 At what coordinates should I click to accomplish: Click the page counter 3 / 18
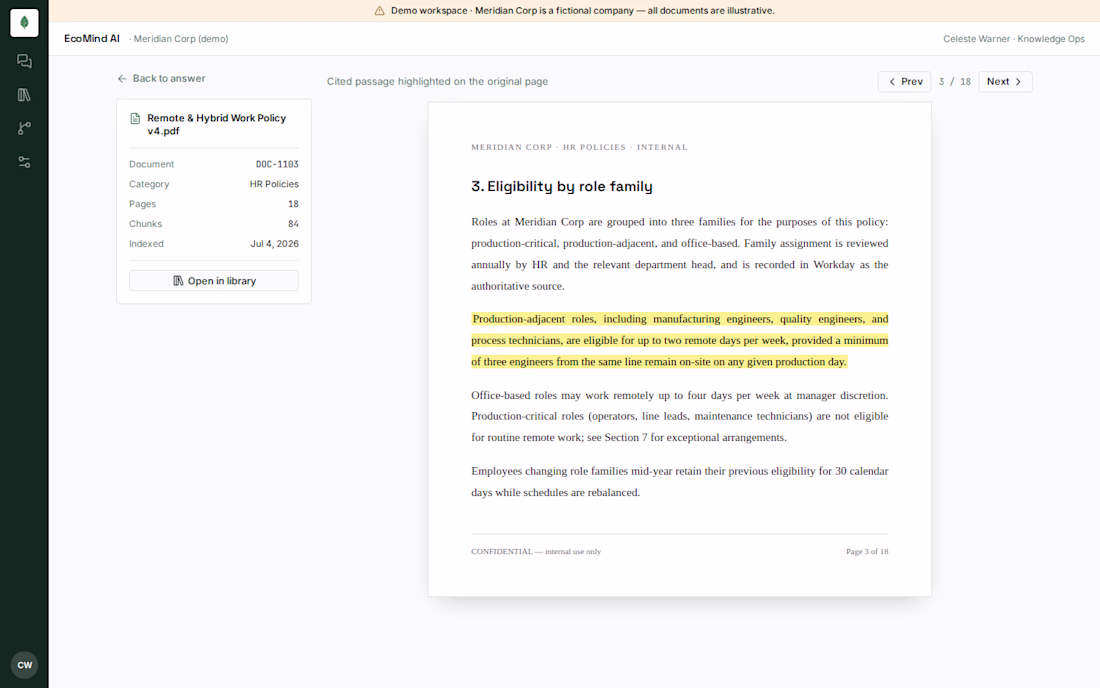tap(955, 81)
